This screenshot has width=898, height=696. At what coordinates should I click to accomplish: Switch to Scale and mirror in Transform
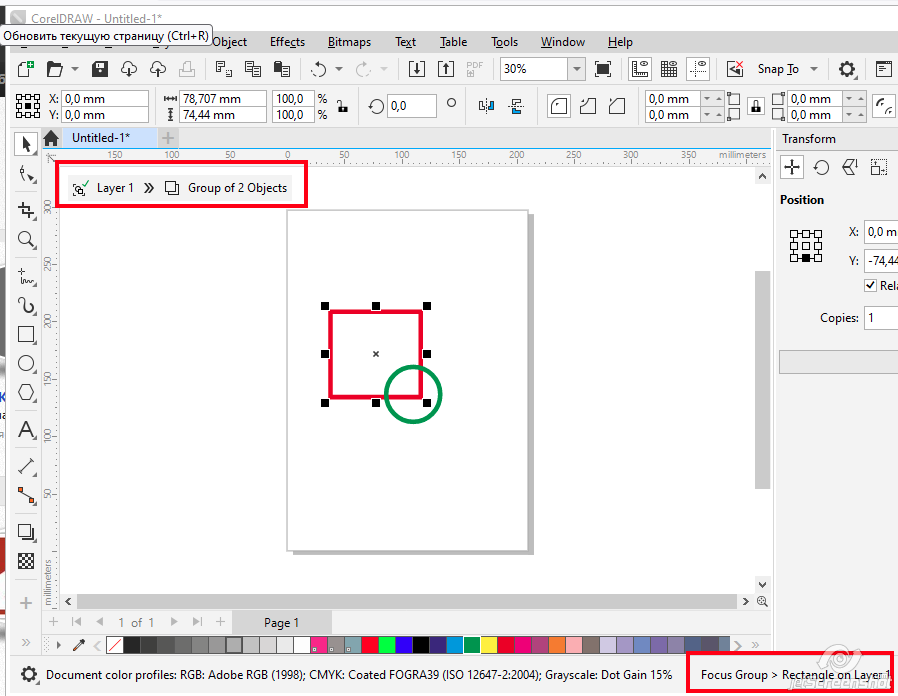tap(850, 168)
